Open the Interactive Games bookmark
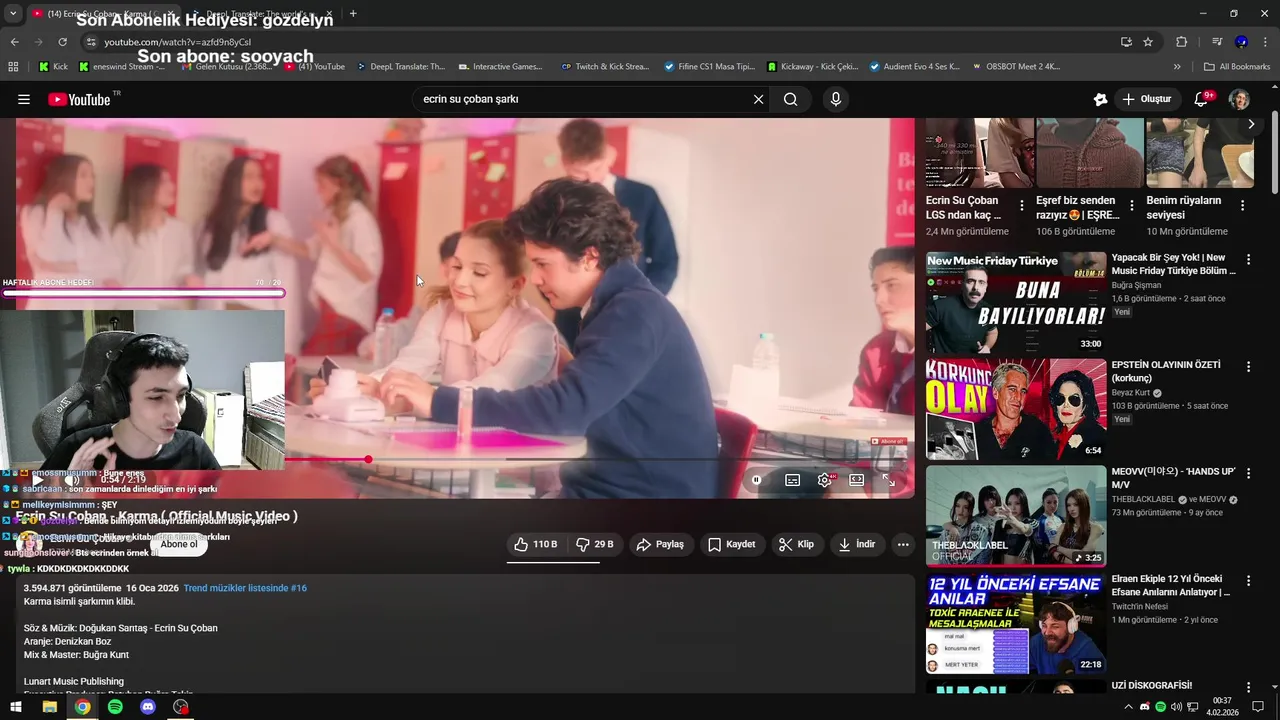The height and width of the screenshot is (720, 1280). (500, 67)
